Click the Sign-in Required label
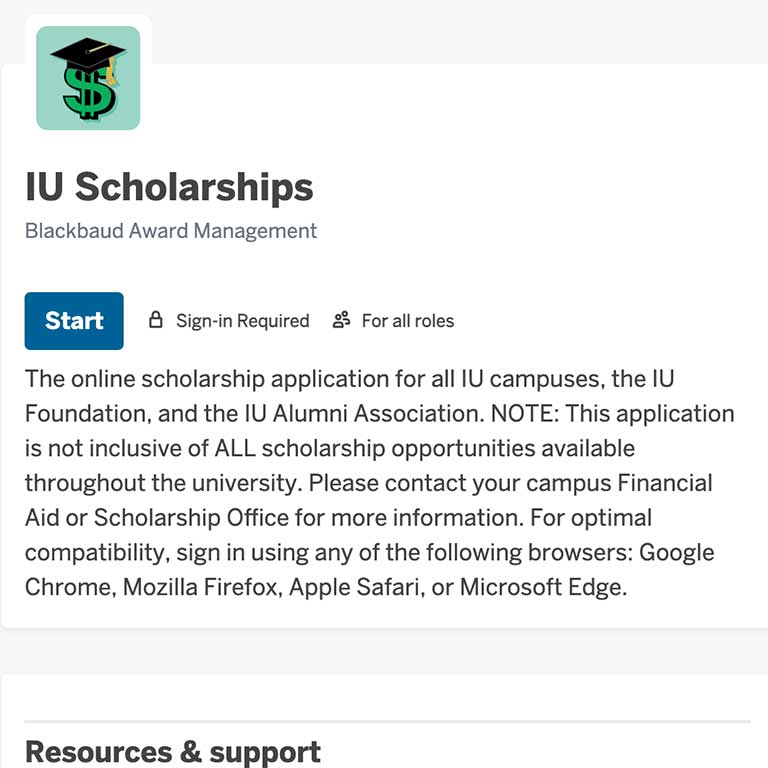Screen dimensions: 768x768 coord(242,321)
